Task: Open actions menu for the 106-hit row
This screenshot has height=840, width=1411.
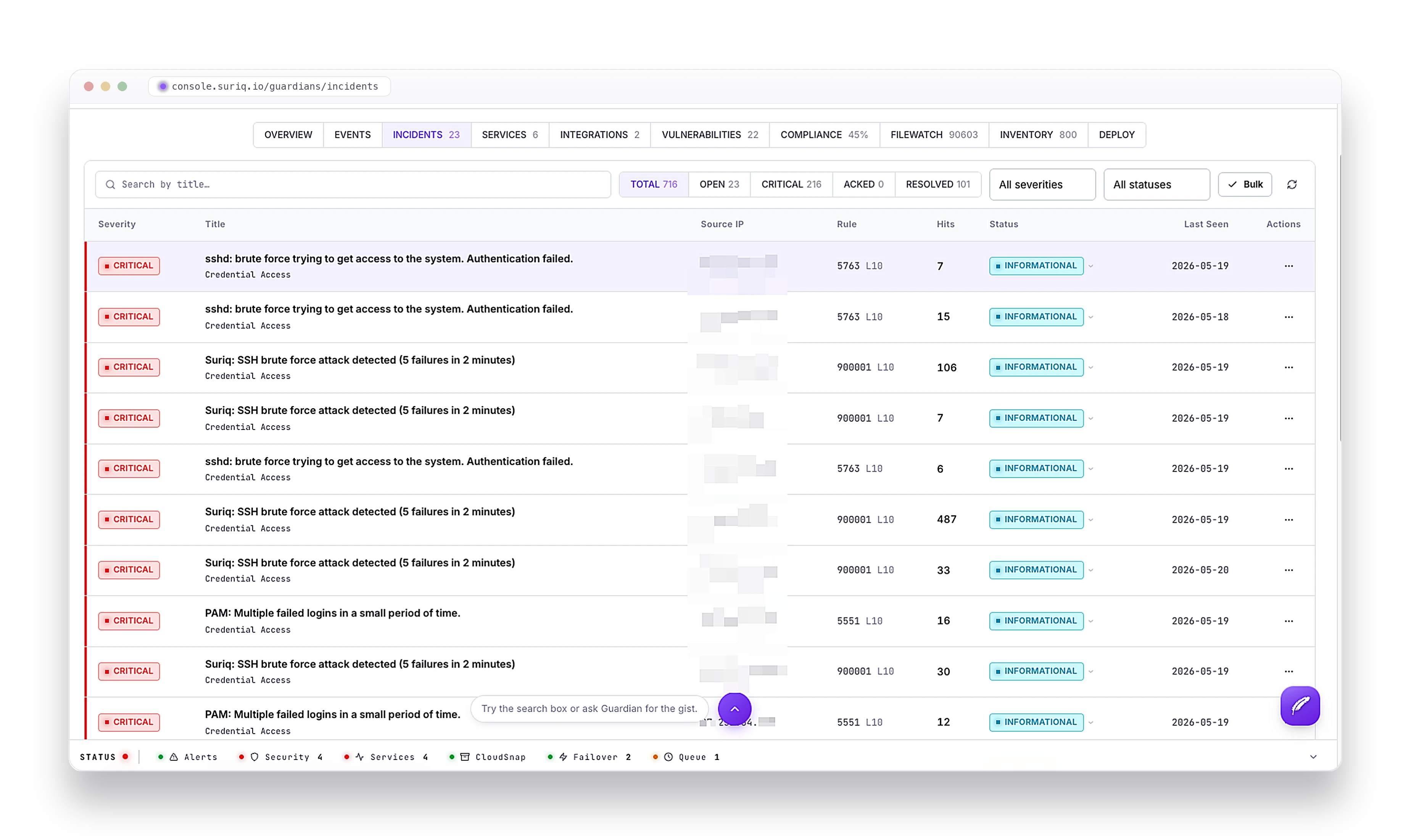Action: (x=1288, y=367)
